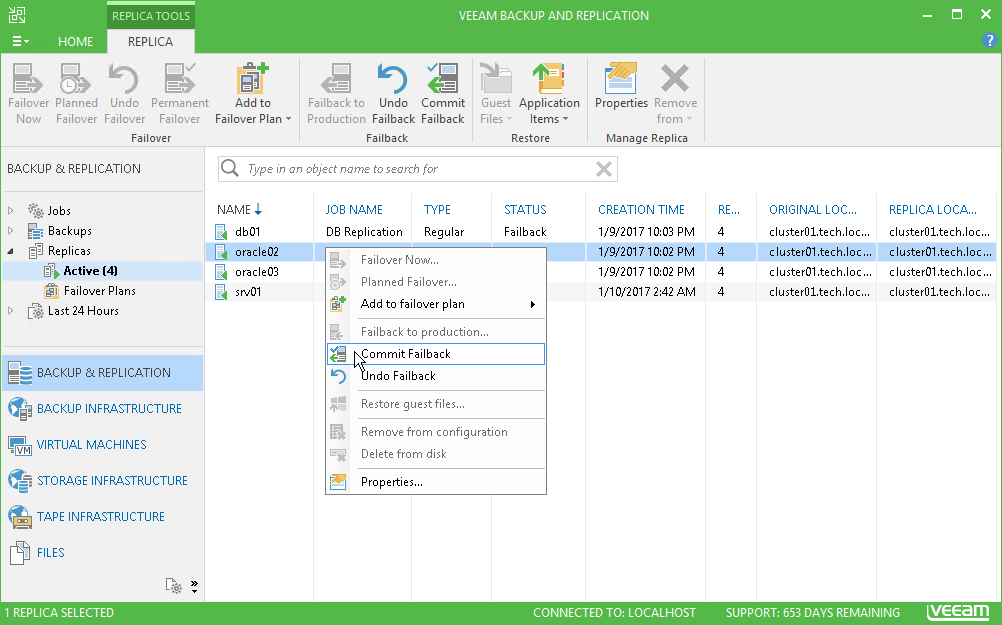Screen dimensions: 1002x625
Task: Click the navigation pane overflow chevron
Action: (x=194, y=586)
